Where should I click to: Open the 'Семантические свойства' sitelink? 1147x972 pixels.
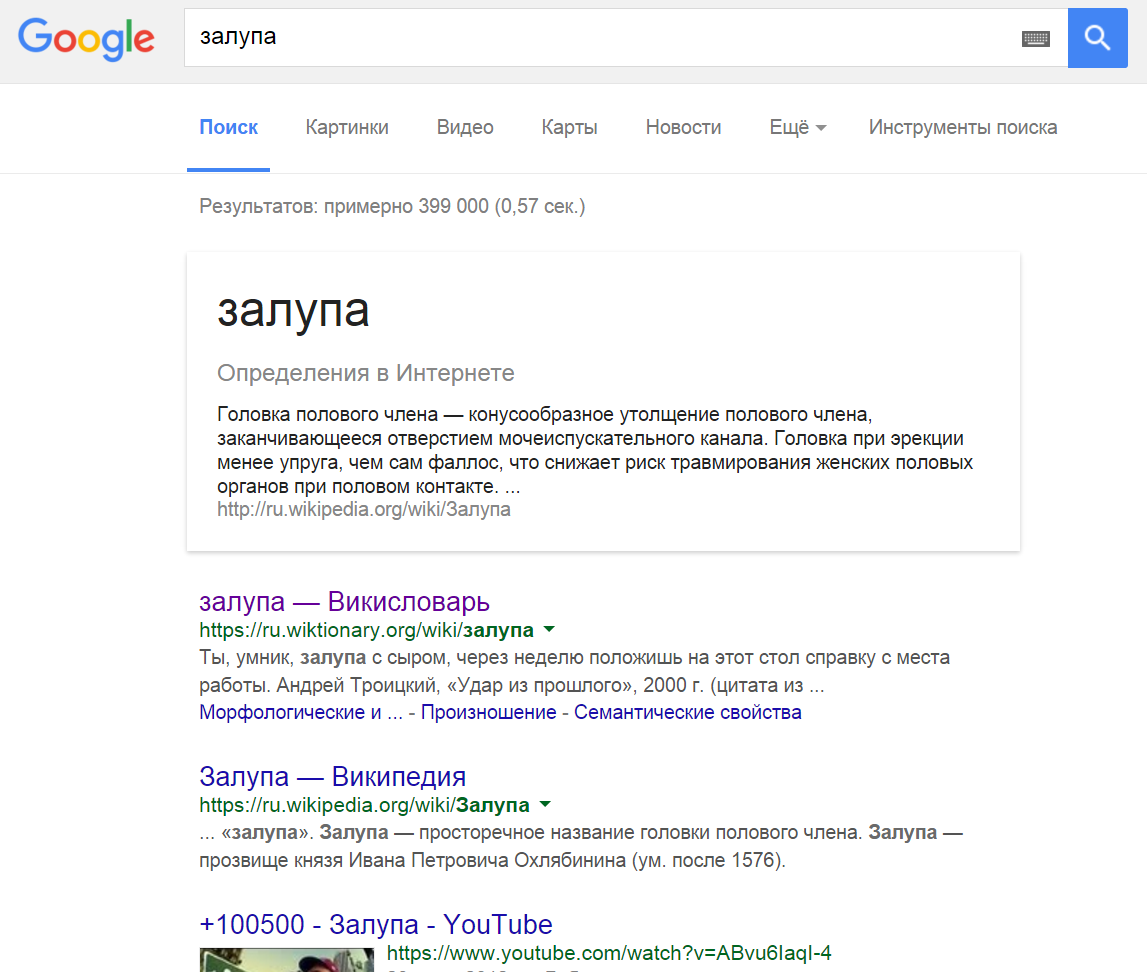pos(688,712)
